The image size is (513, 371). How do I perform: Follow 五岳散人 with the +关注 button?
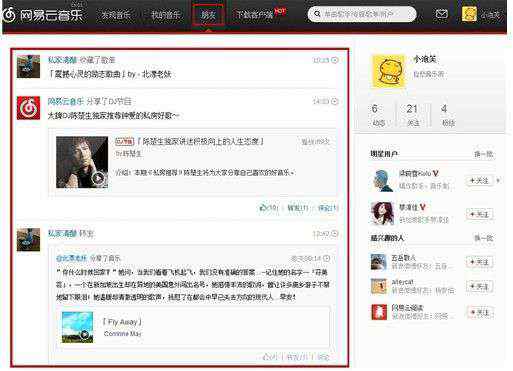pos(479,262)
